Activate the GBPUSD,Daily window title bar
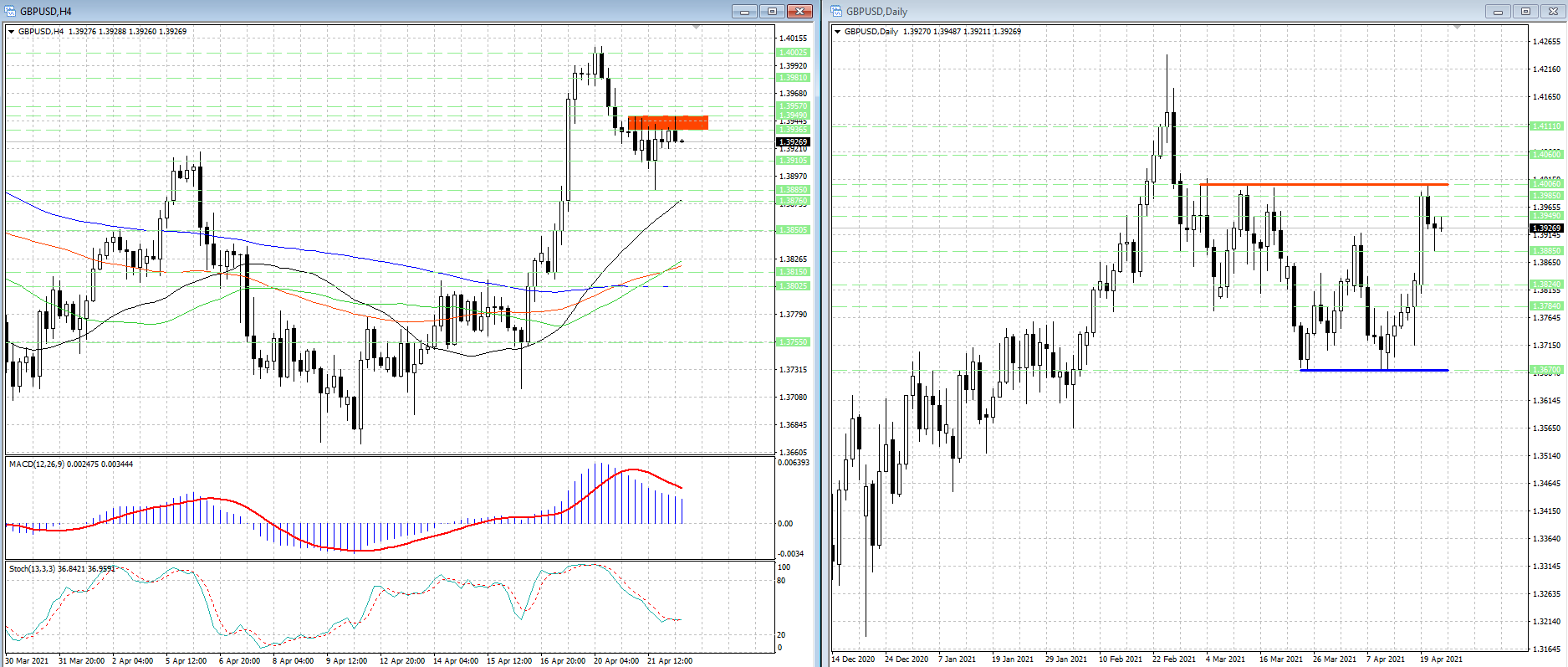The height and width of the screenshot is (667, 1568). [1171, 11]
